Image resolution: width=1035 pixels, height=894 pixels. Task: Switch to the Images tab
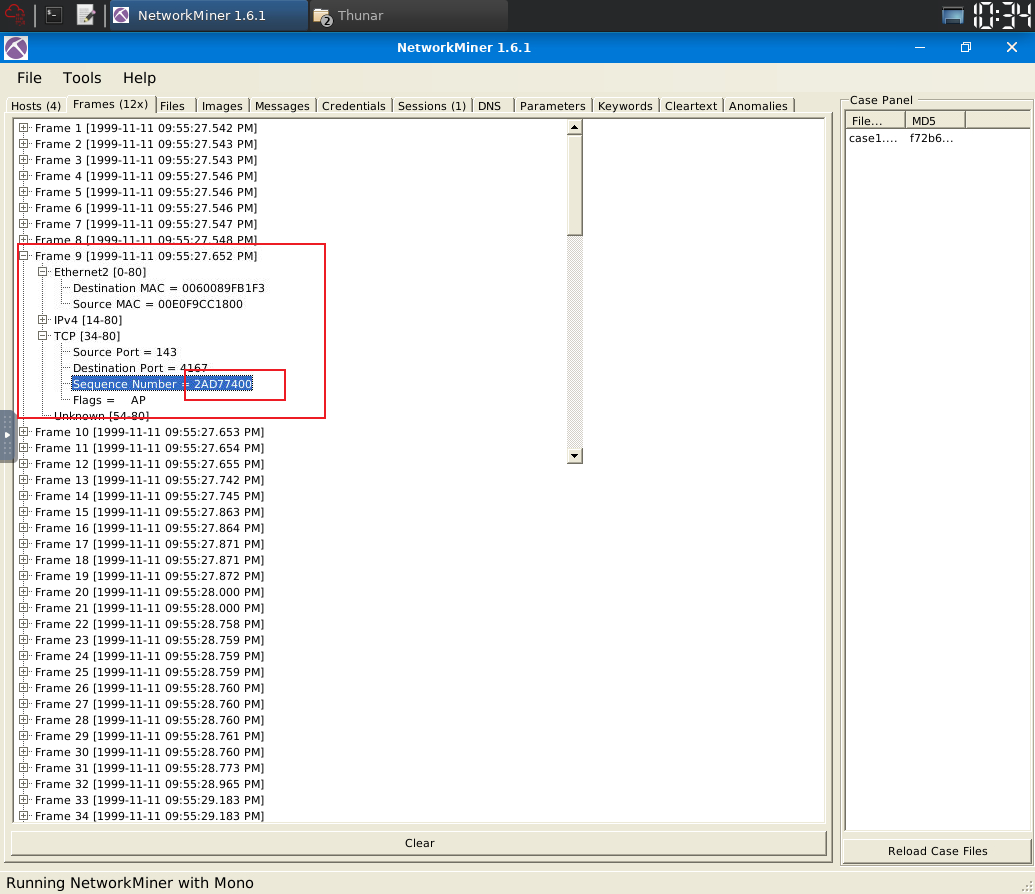222,106
